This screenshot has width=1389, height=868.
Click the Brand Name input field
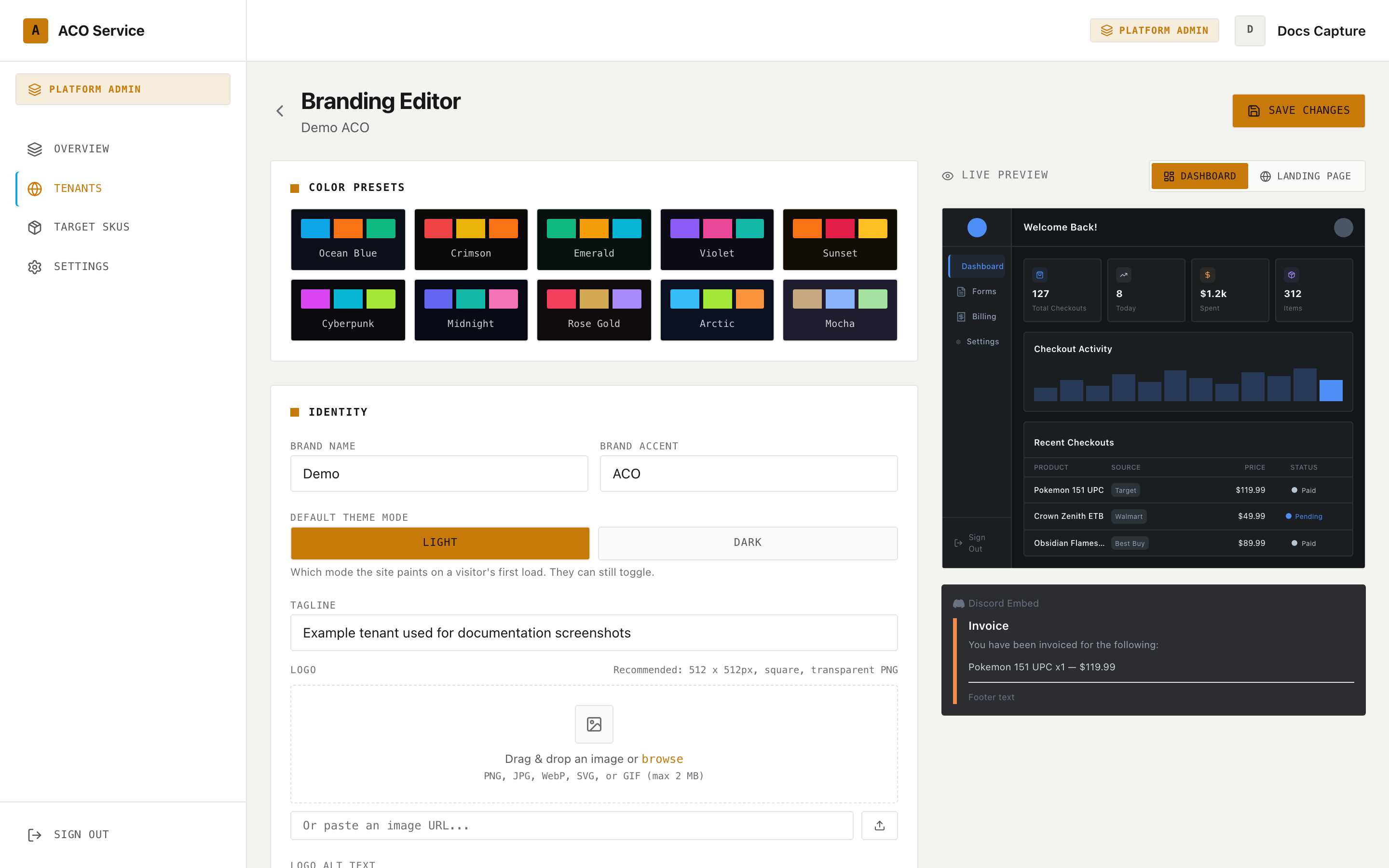coord(439,474)
